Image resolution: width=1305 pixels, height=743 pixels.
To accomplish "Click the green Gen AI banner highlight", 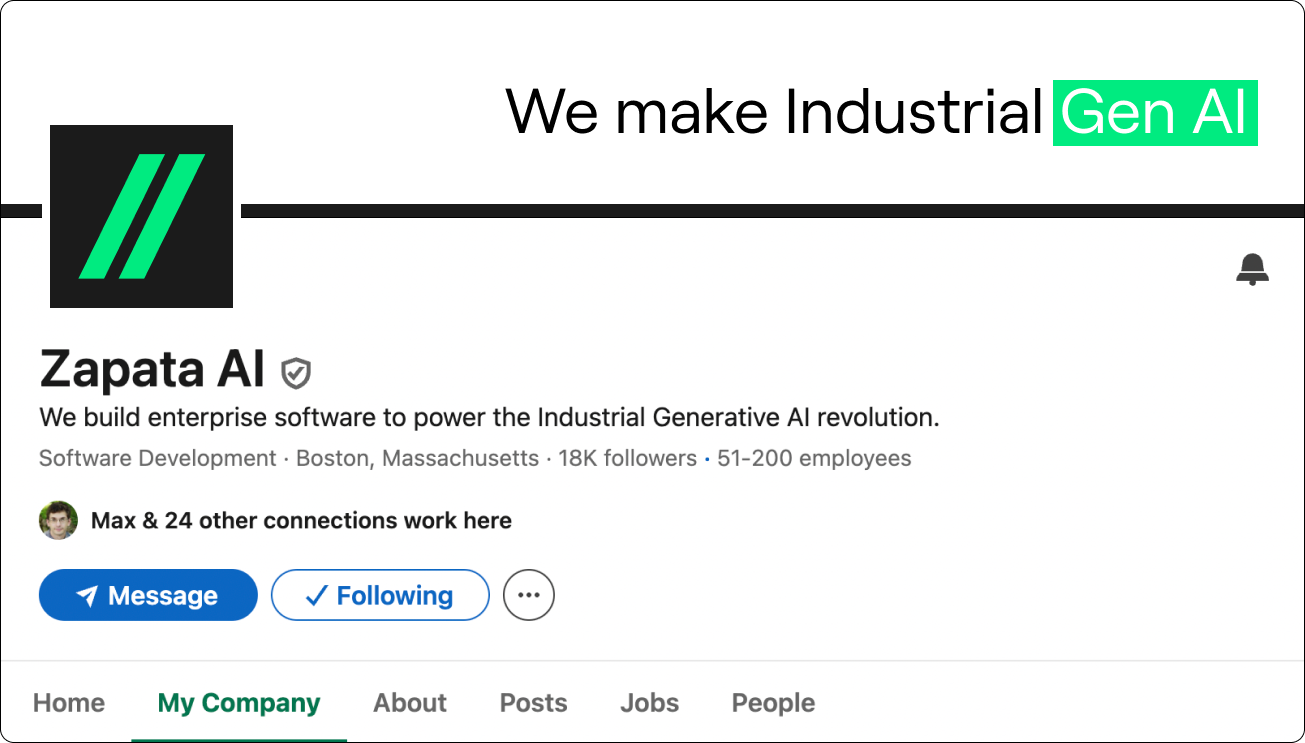I will point(1154,113).
